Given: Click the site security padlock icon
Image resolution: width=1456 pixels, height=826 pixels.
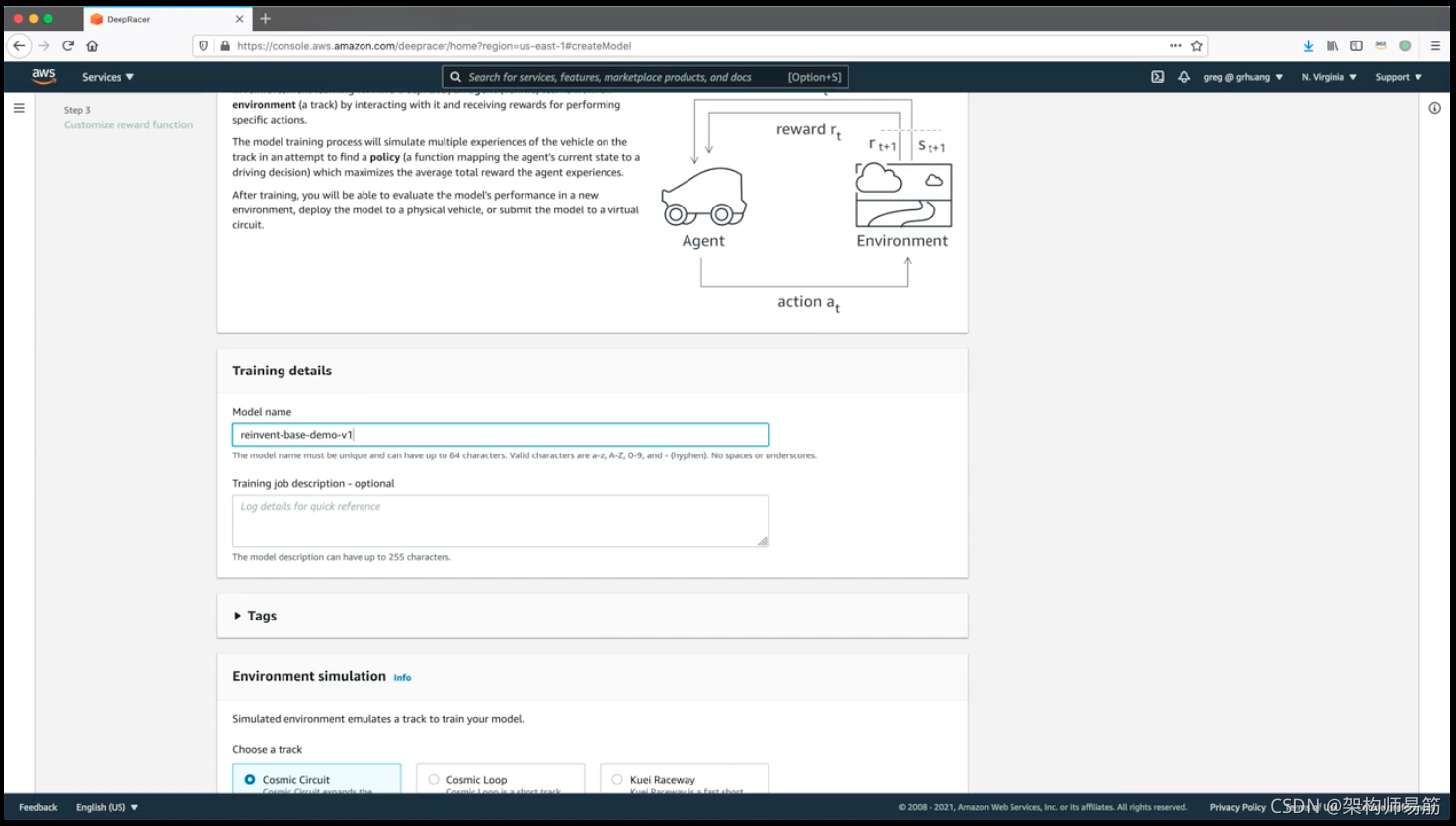Looking at the screenshot, I should (225, 45).
